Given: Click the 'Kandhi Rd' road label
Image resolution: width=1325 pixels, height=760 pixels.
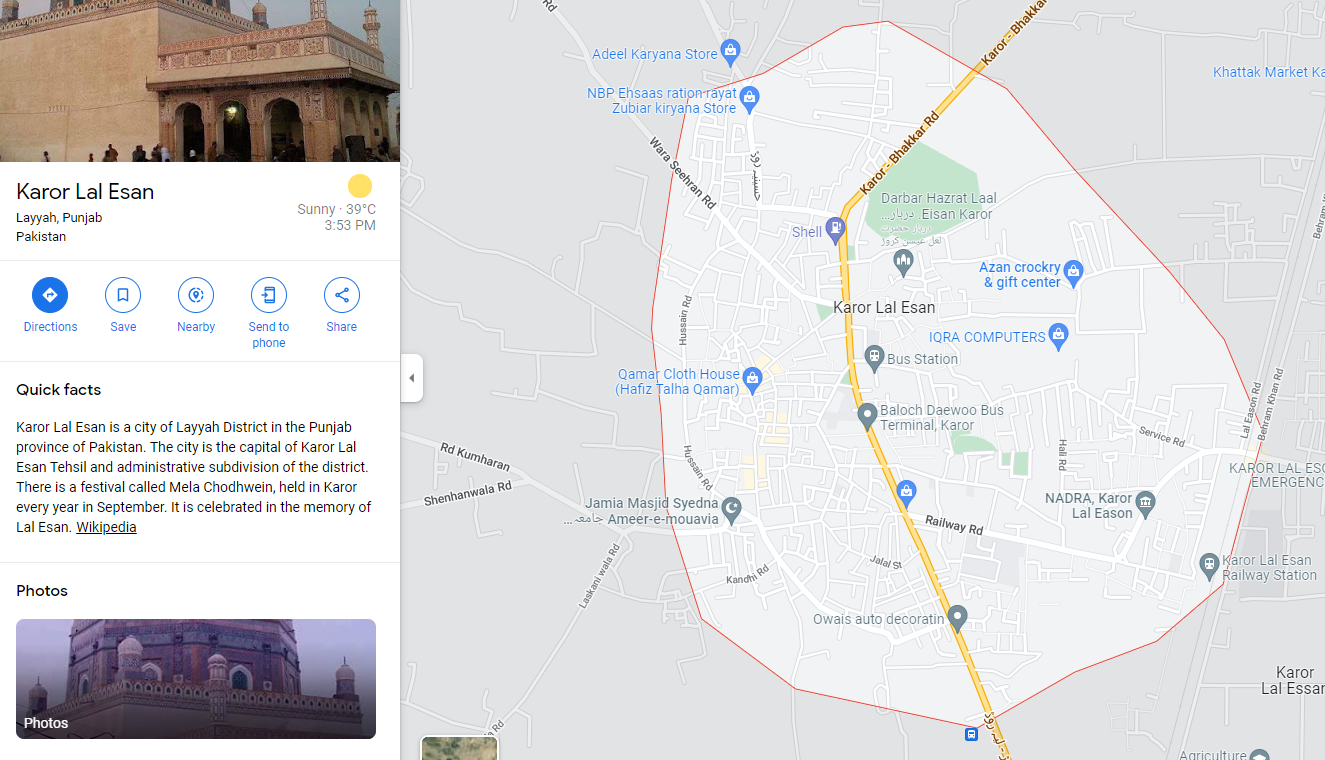Looking at the screenshot, I should pyautogui.click(x=747, y=574).
